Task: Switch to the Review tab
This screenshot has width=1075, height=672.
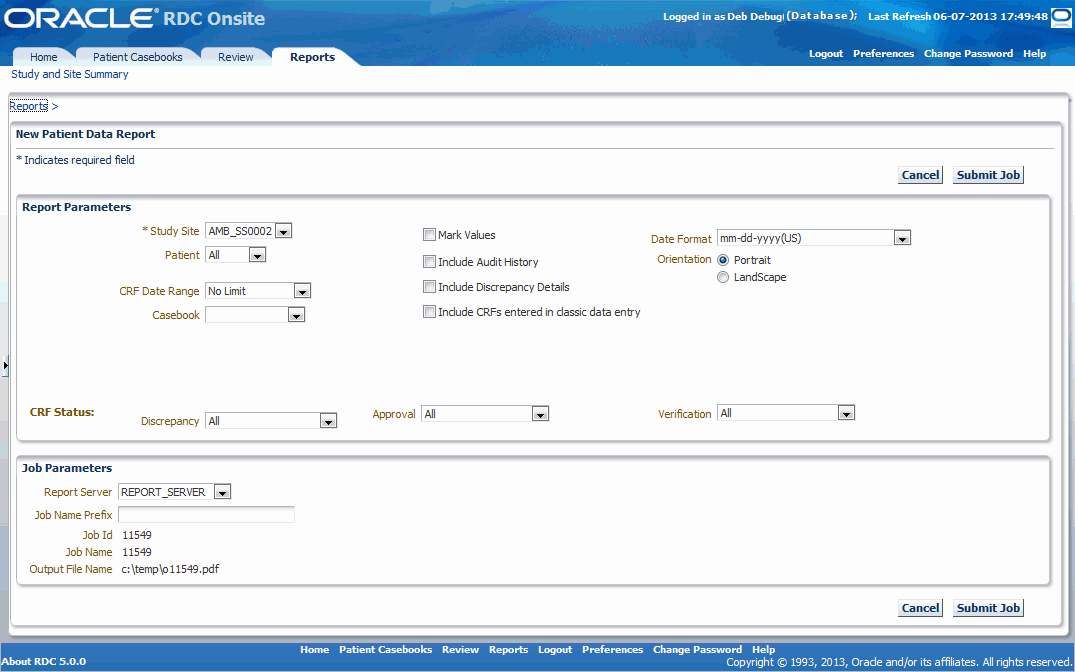Action: coord(236,57)
